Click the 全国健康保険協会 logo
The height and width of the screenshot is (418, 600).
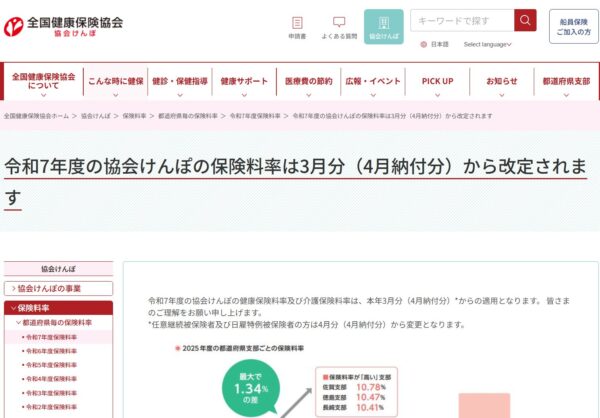click(x=63, y=27)
